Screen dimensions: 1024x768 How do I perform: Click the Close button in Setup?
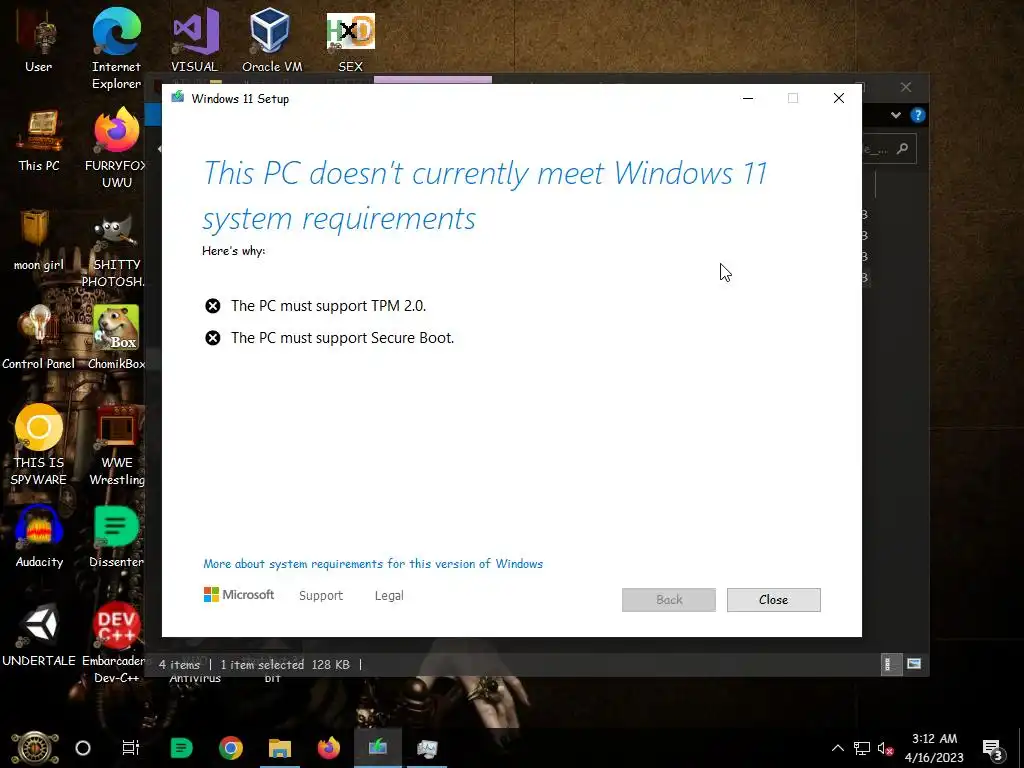pyautogui.click(x=774, y=600)
